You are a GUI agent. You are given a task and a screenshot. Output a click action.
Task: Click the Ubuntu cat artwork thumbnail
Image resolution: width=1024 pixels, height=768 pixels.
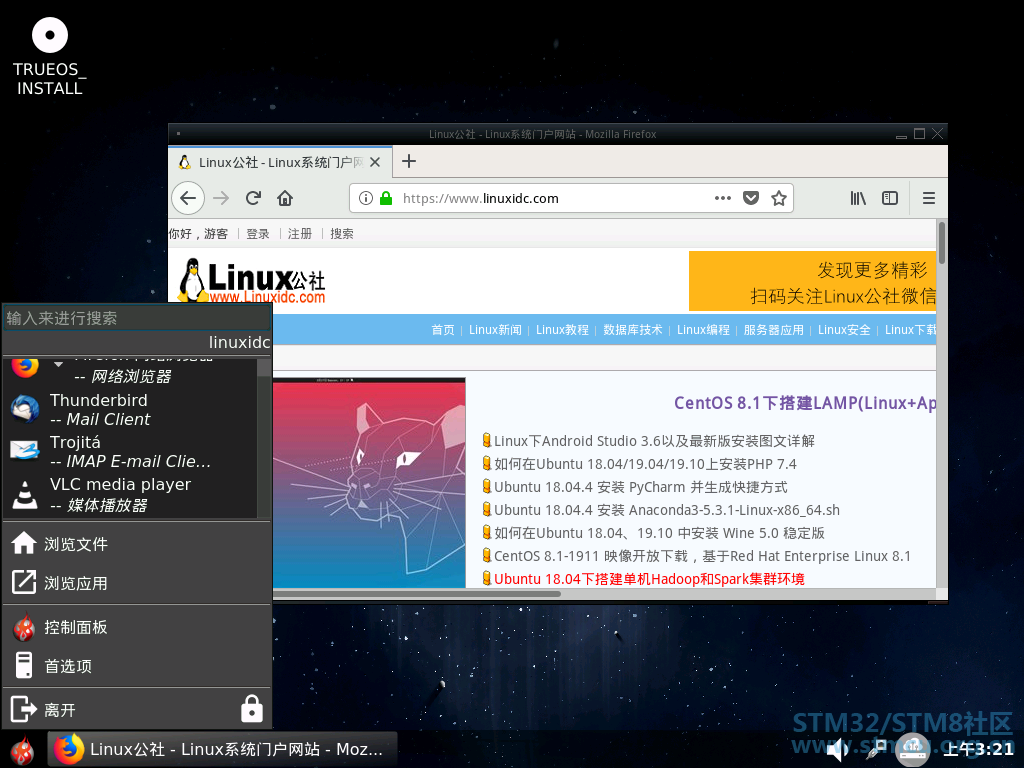pyautogui.click(x=369, y=483)
